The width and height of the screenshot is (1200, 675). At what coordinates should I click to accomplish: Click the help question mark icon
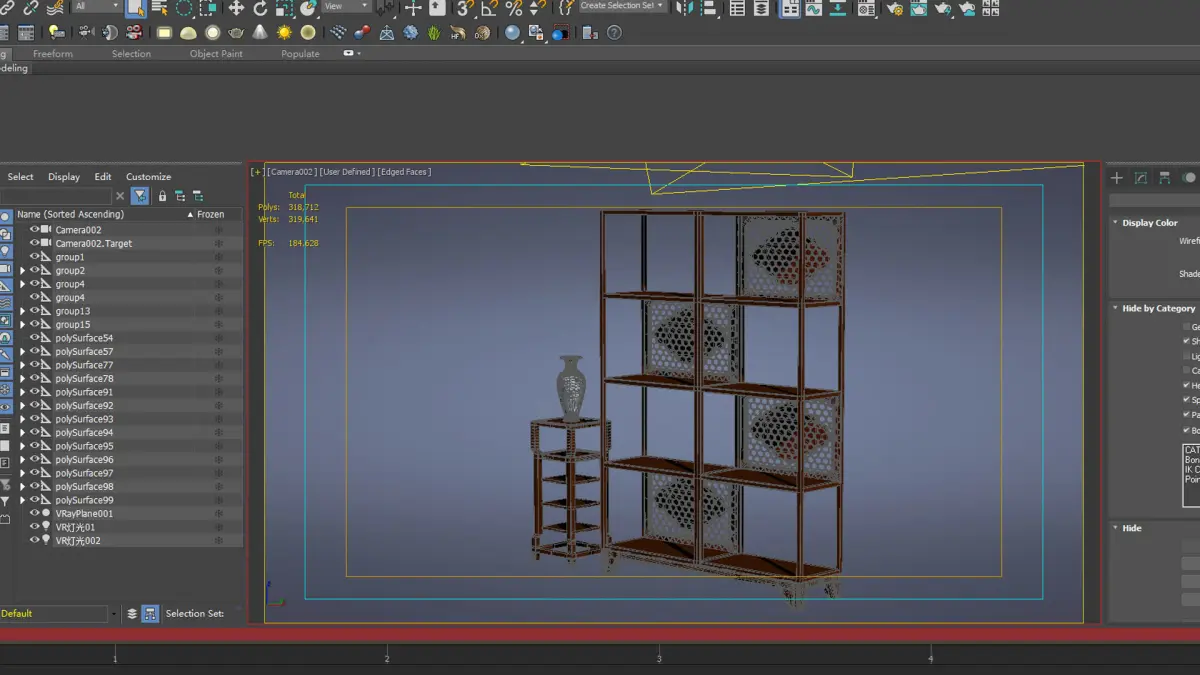[x=614, y=33]
